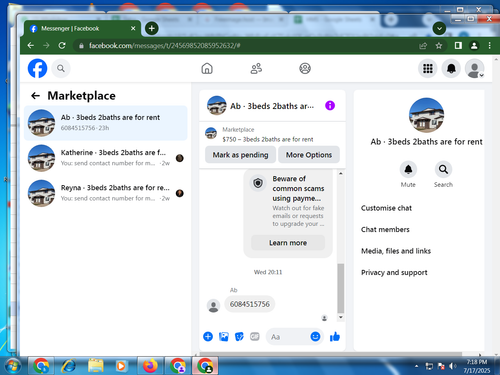Screen dimensions: 500x375
Task: Go back from Marketplace with the arrow
Action: 35,96
